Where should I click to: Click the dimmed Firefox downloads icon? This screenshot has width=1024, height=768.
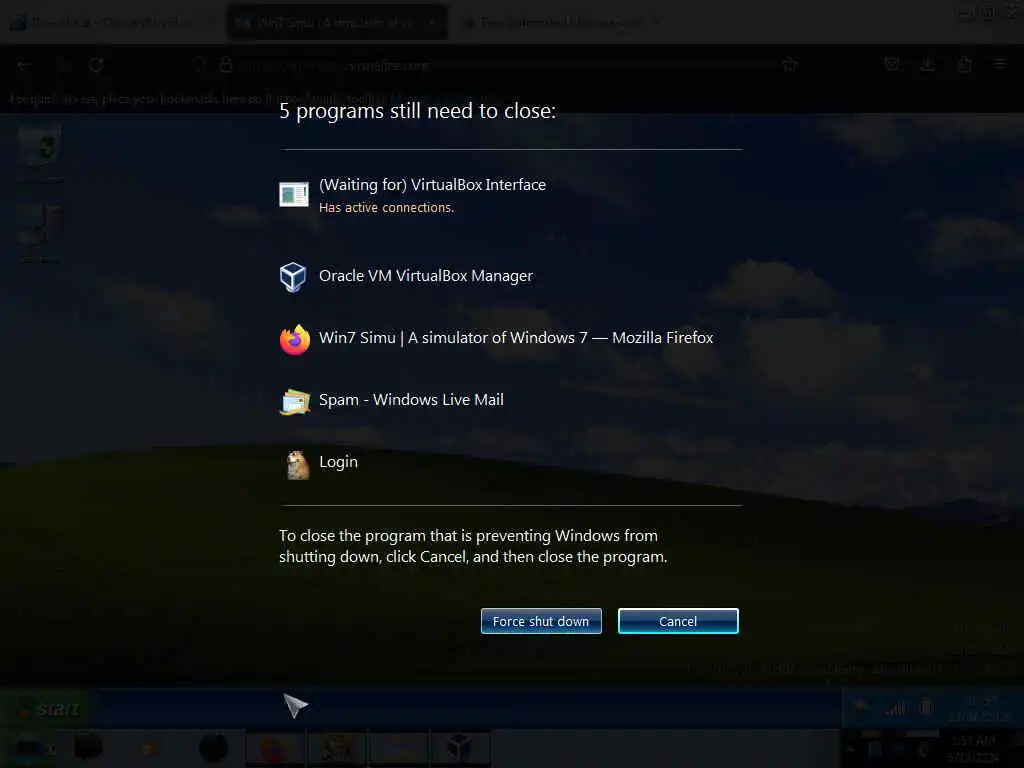pyautogui.click(x=927, y=64)
